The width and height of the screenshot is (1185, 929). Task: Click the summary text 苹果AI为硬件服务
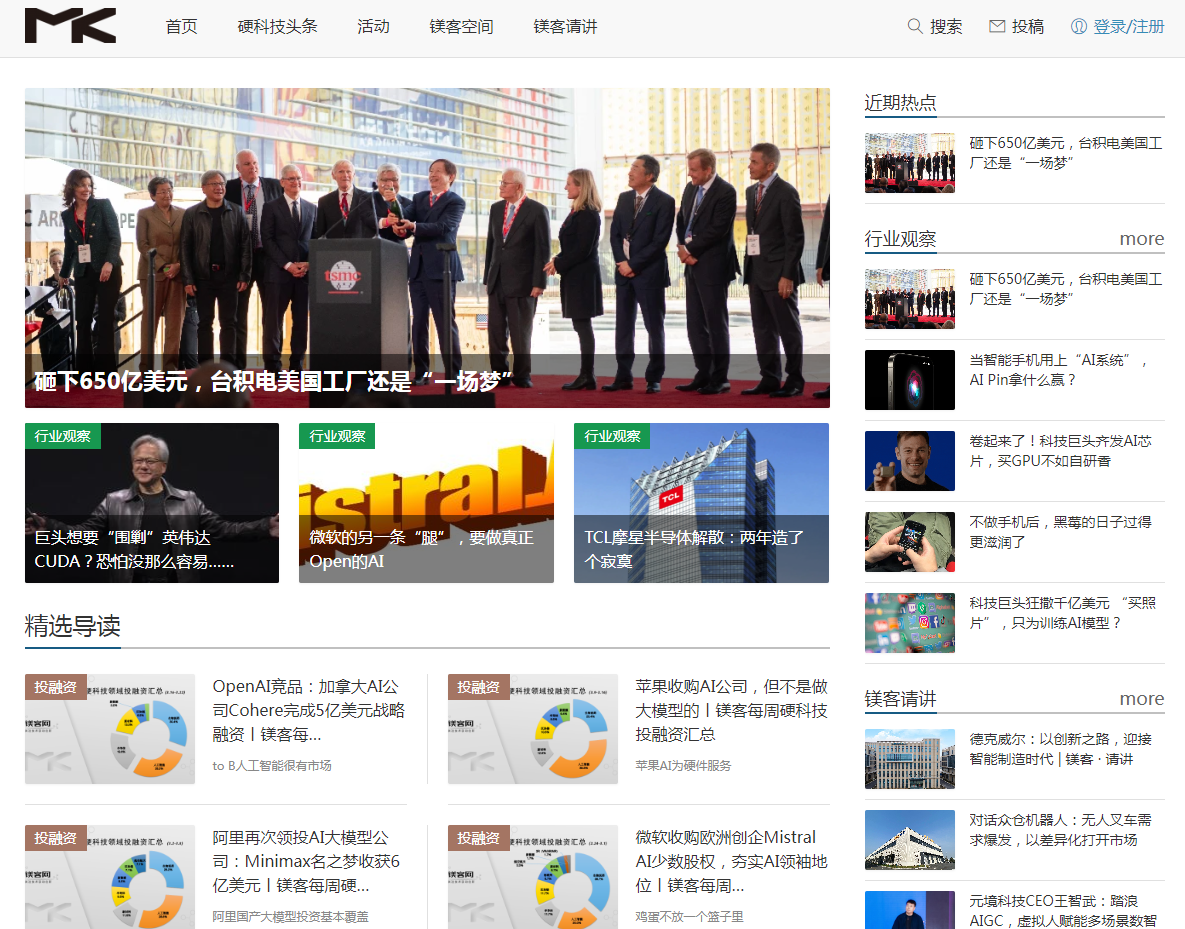[x=683, y=766]
